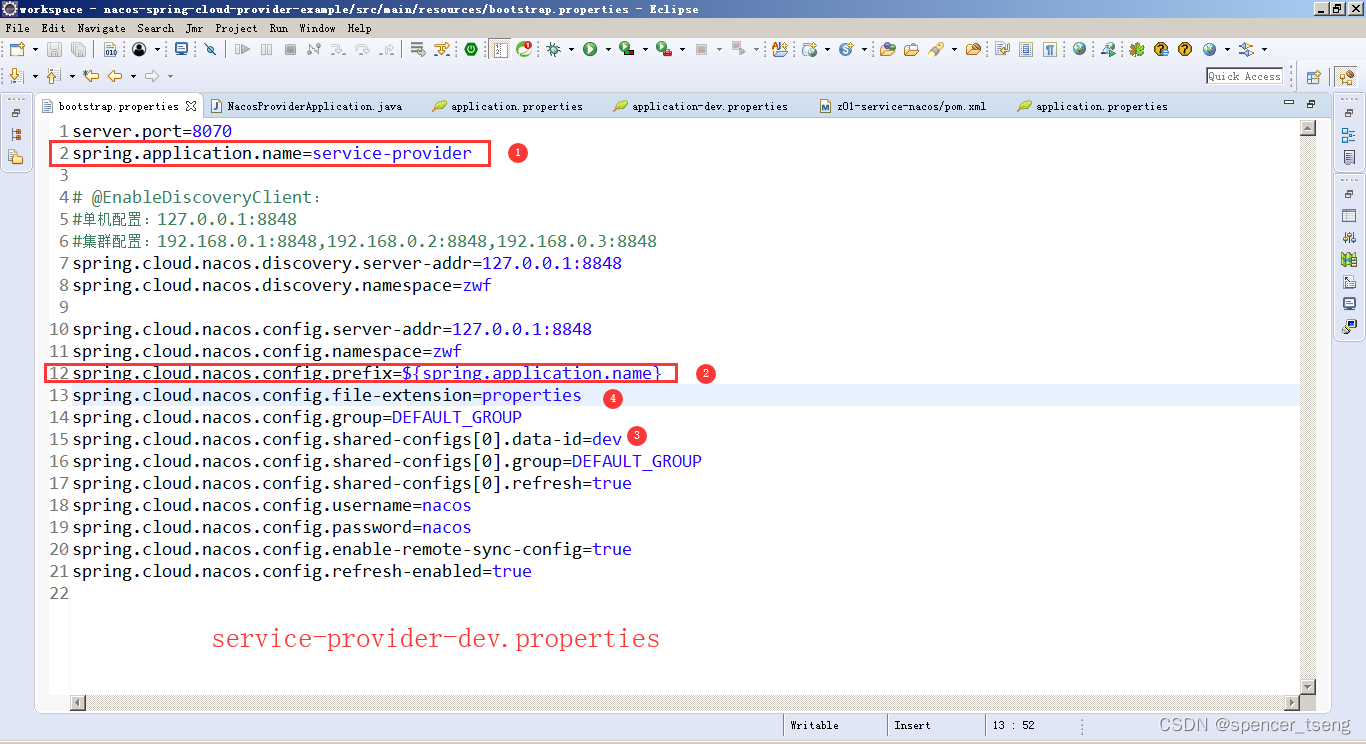Toggle Show Whitespace Characters

[x=1049, y=48]
